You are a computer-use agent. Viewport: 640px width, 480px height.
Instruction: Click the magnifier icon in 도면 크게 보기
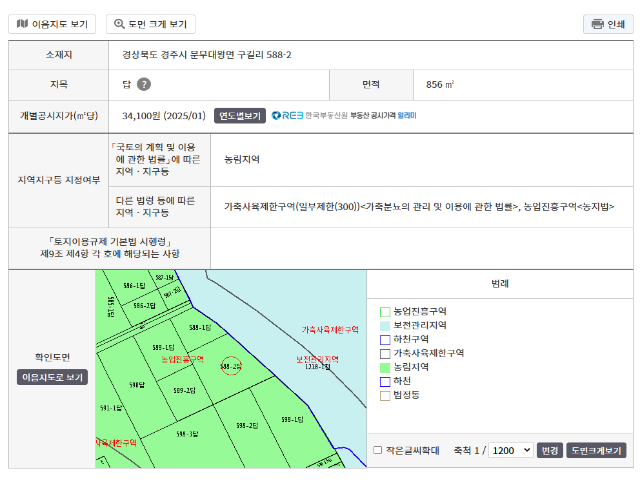120,24
